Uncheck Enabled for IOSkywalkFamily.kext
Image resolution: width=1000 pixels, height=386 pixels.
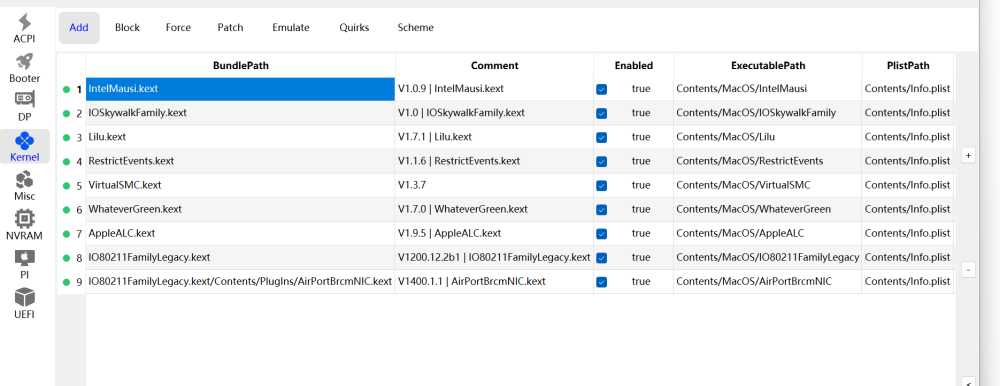pyautogui.click(x=601, y=113)
